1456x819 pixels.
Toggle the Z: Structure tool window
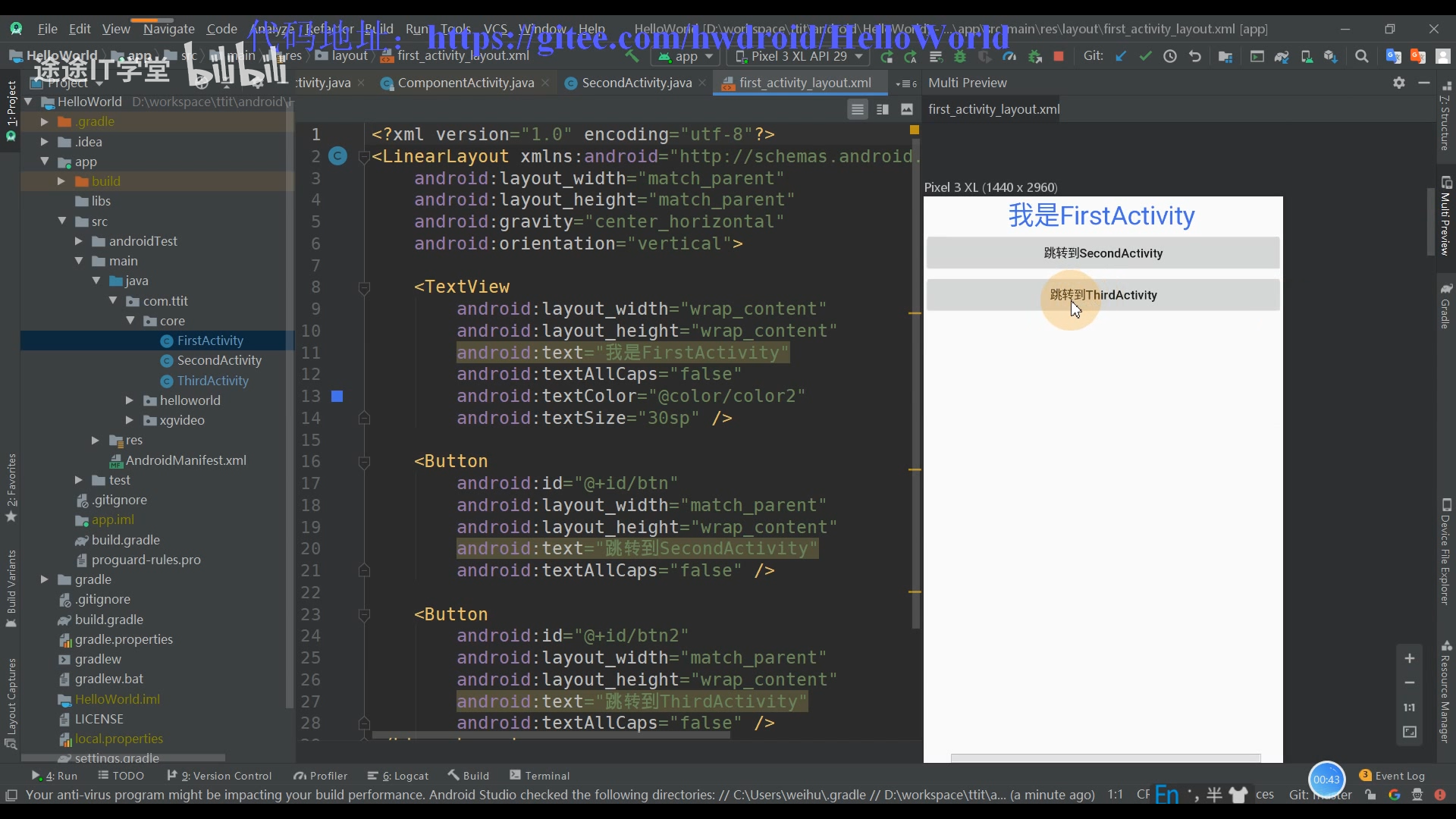click(x=1446, y=115)
